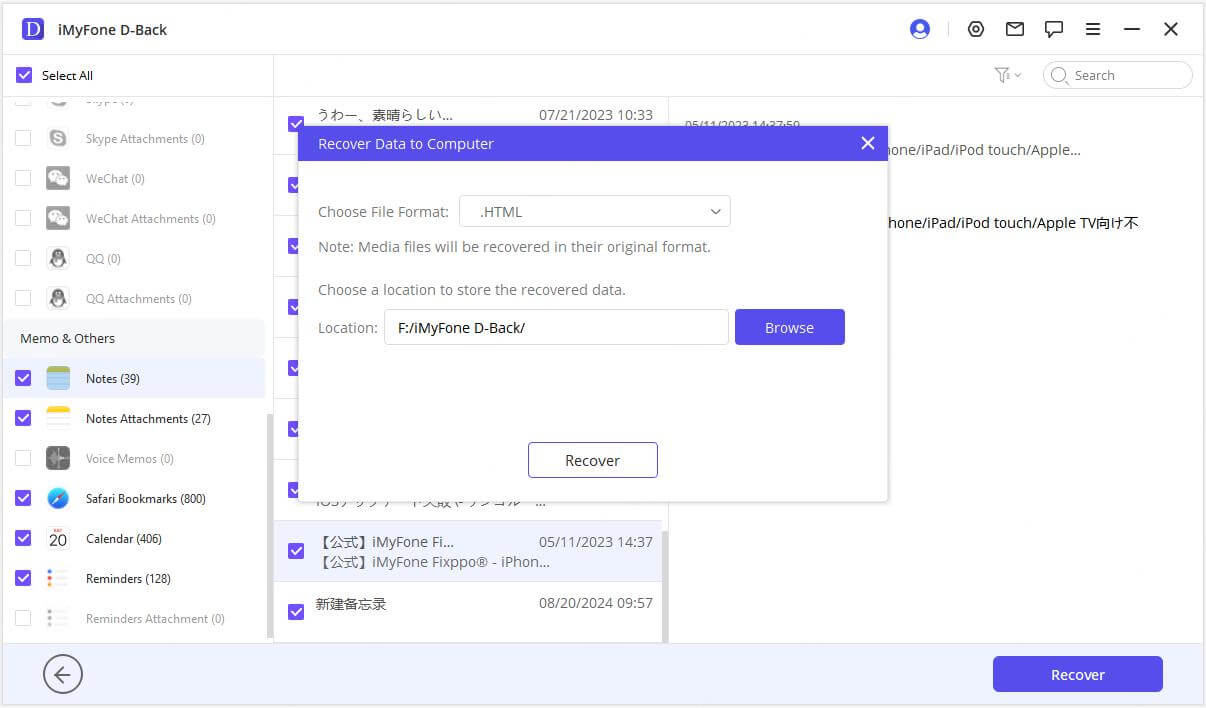Click the QQ penguin icon
The image size is (1206, 708).
(58, 258)
